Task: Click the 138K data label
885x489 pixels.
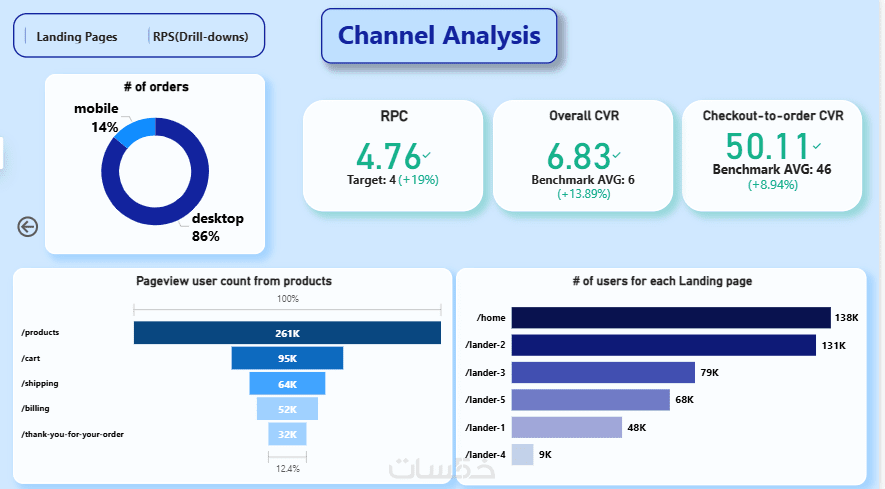Action: tap(847, 317)
